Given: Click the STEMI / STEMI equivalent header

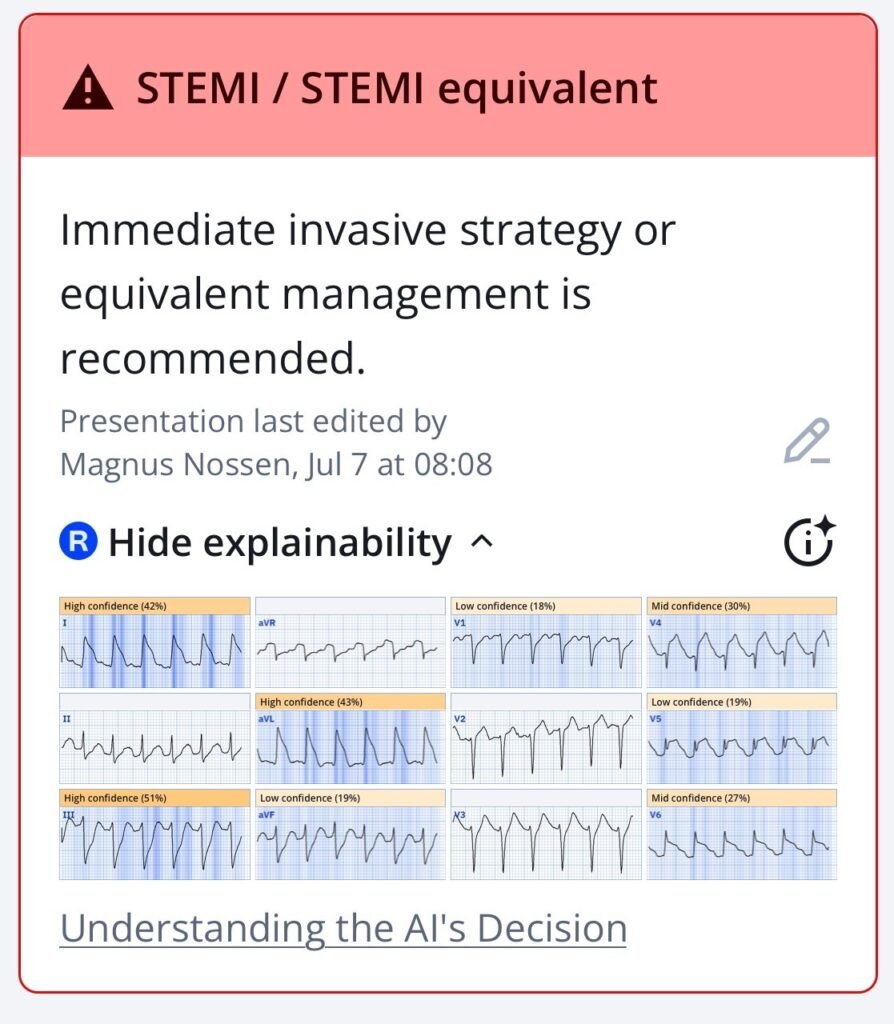Looking at the screenshot, I should 396,89.
